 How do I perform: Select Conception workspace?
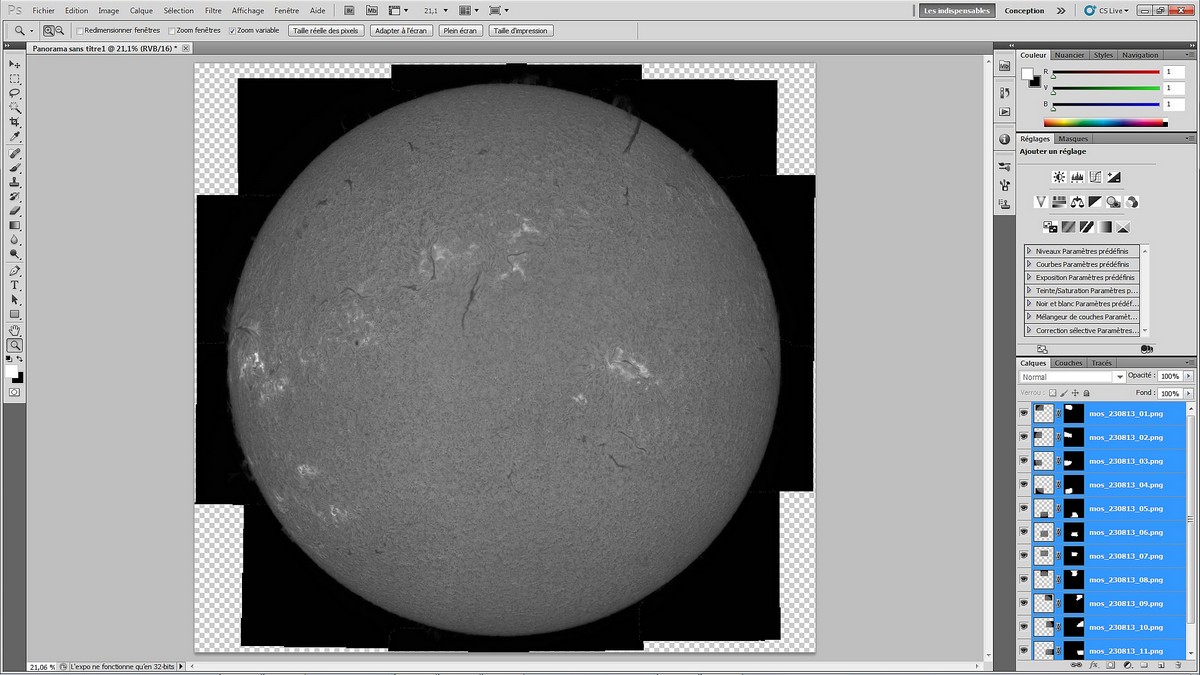[1024, 11]
